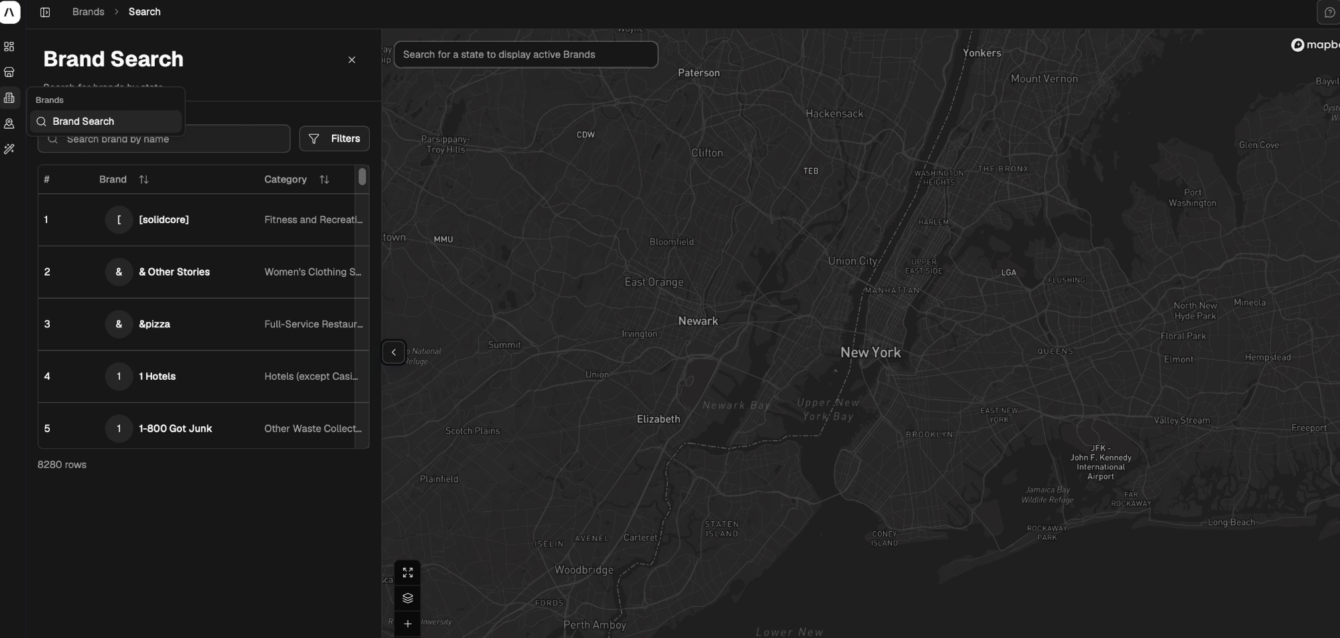
Task: Focus the Search brand by name field
Action: click(x=164, y=139)
